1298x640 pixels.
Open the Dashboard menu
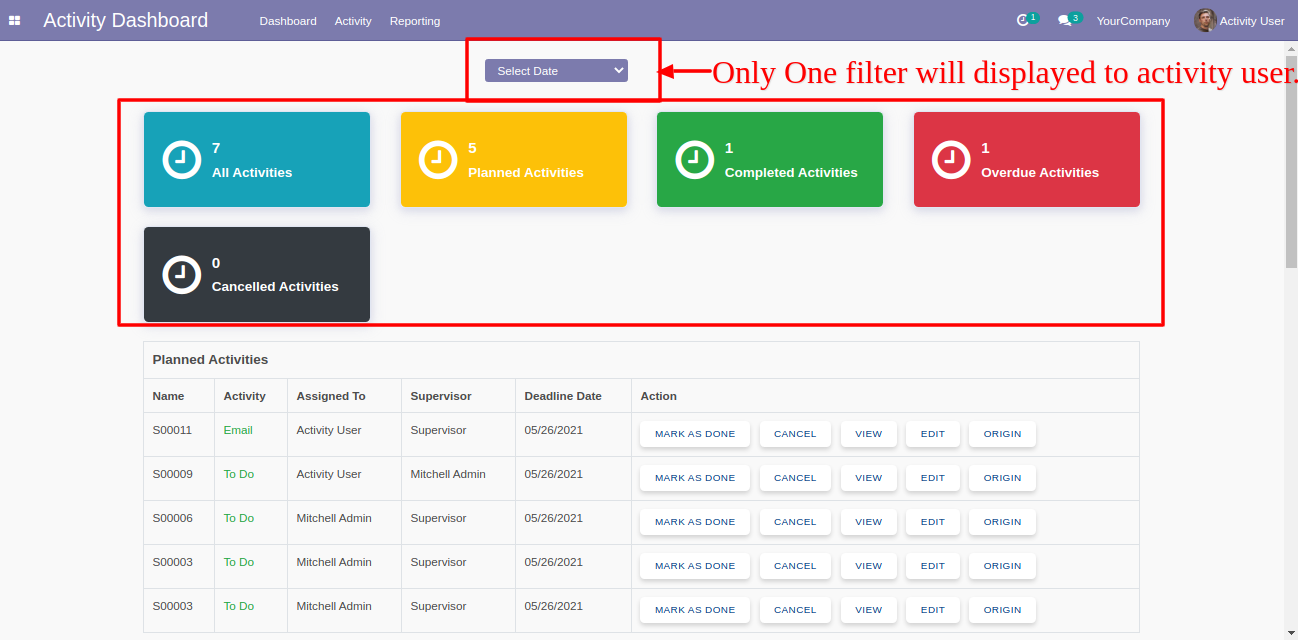click(x=288, y=21)
